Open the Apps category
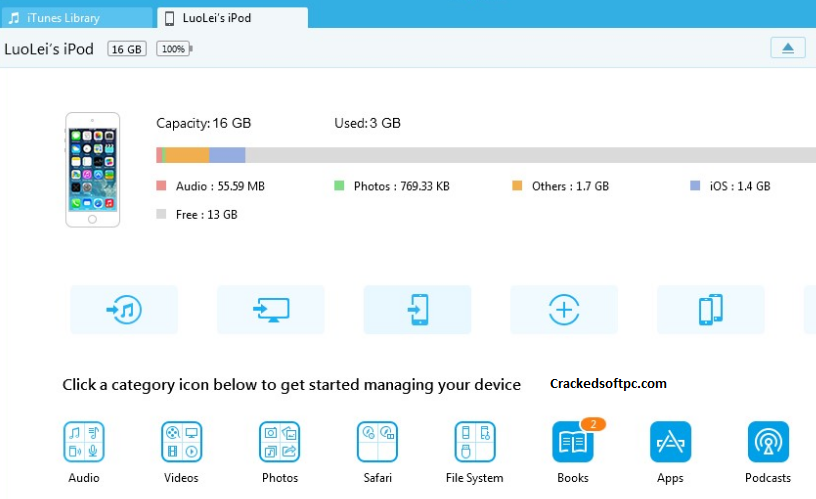Screen dimensions: 816x499 coord(670,453)
